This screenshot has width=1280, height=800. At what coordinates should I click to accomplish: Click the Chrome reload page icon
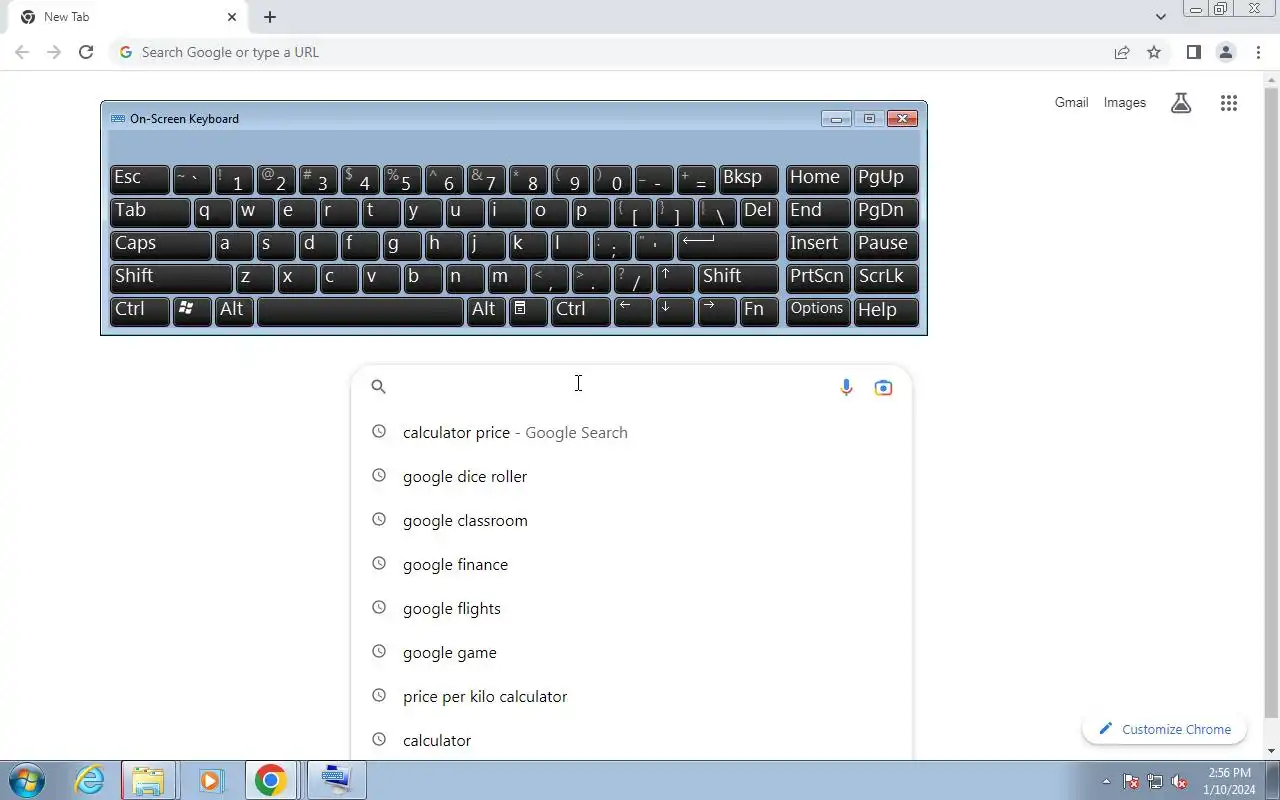pyautogui.click(x=86, y=52)
